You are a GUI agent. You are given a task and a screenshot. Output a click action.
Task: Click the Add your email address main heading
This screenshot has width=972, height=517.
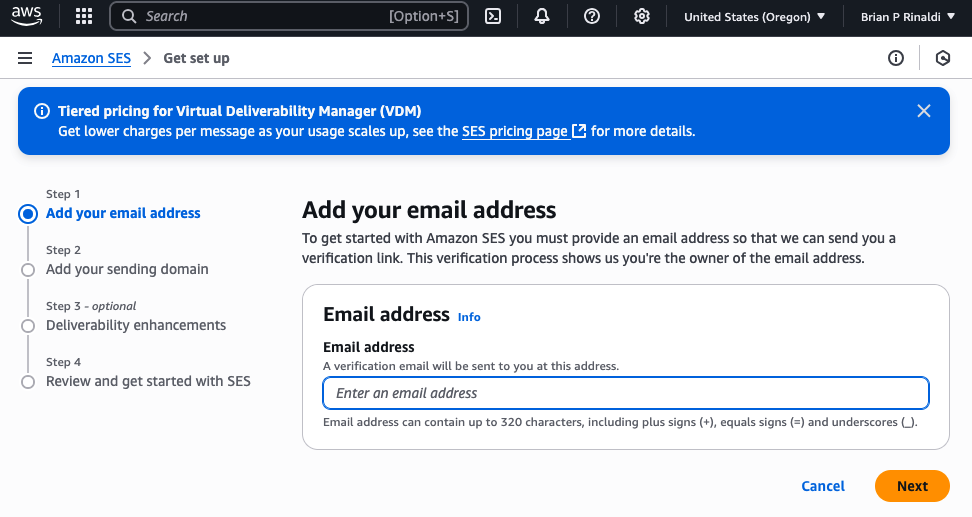(429, 210)
